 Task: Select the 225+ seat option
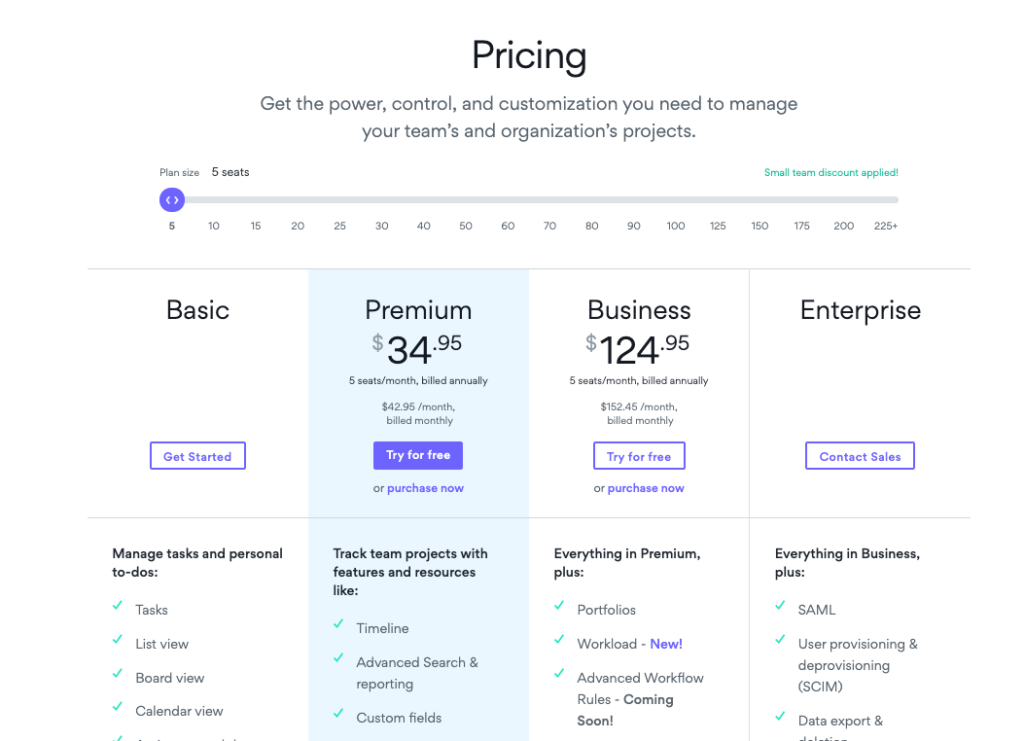pyautogui.click(x=886, y=226)
